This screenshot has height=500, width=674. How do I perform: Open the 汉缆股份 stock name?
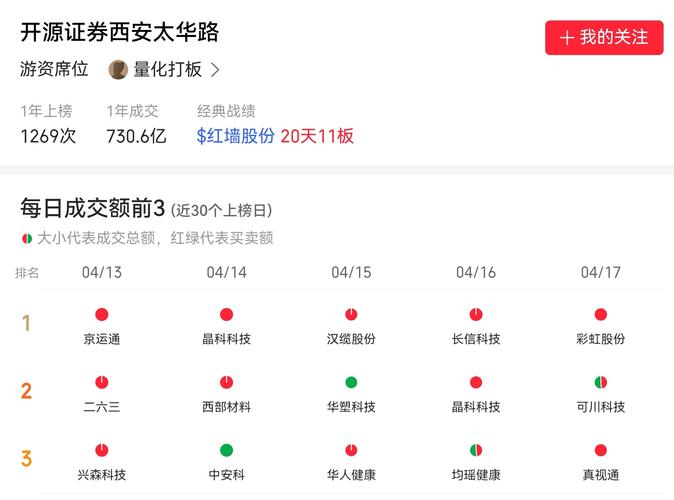pos(351,339)
